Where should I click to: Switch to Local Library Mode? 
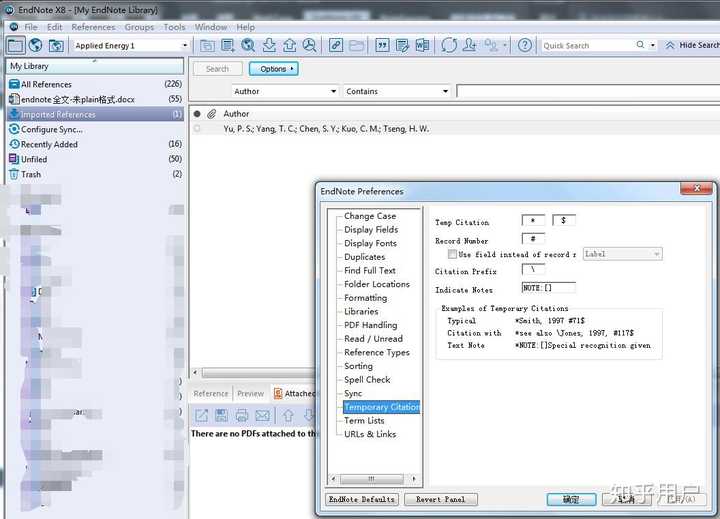pos(15,45)
